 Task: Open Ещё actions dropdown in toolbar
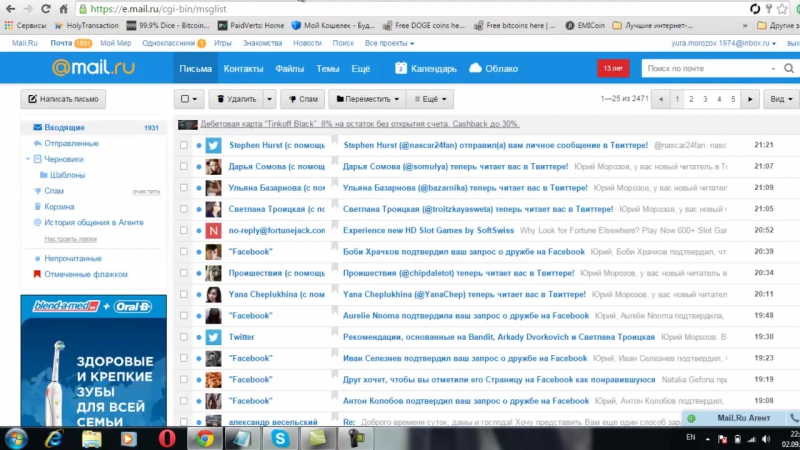430,99
